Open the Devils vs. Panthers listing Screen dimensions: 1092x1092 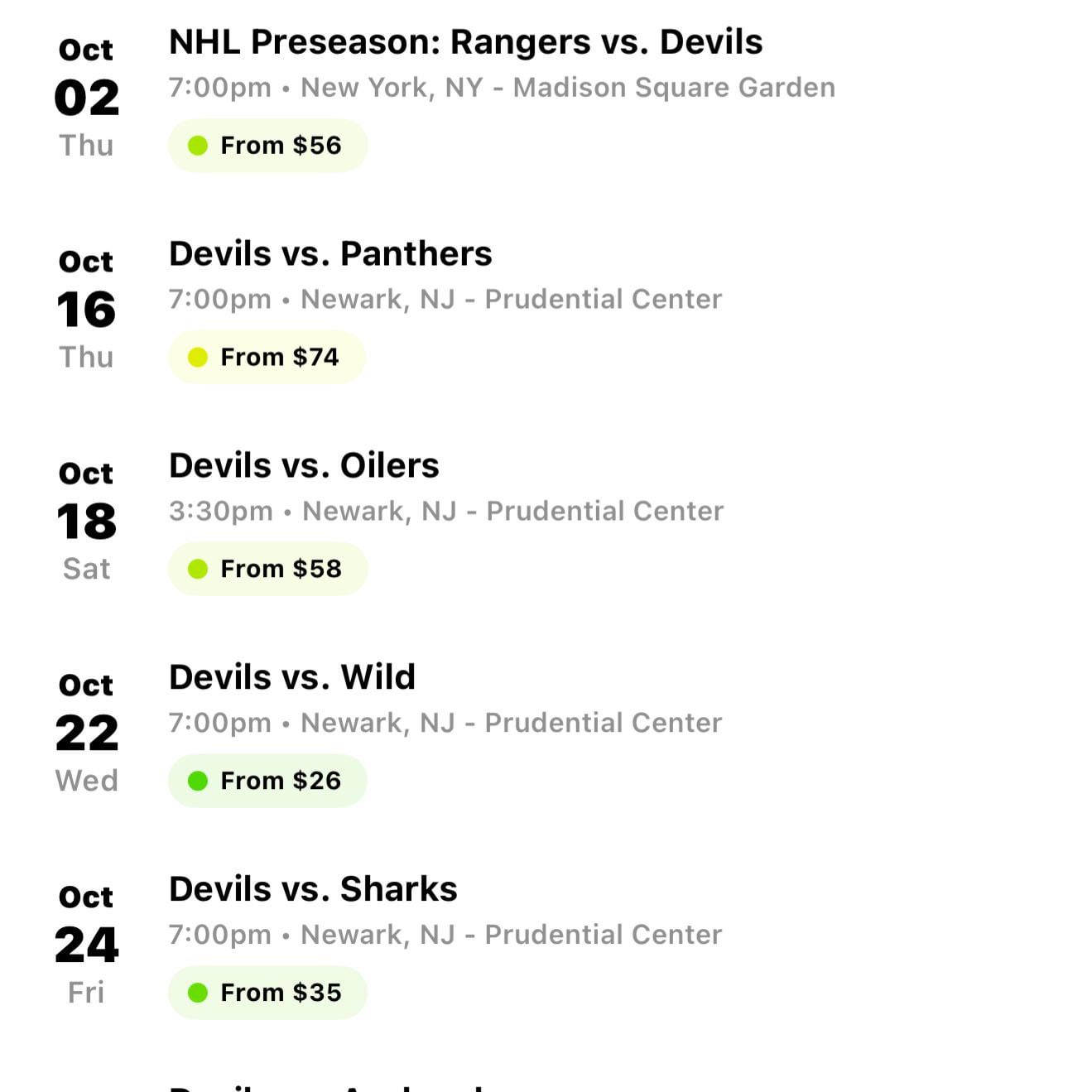pyautogui.click(x=330, y=254)
